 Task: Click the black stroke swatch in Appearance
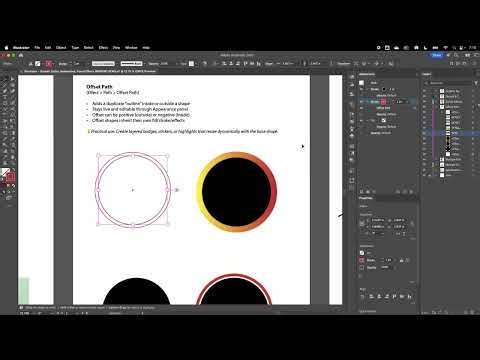(x=384, y=89)
